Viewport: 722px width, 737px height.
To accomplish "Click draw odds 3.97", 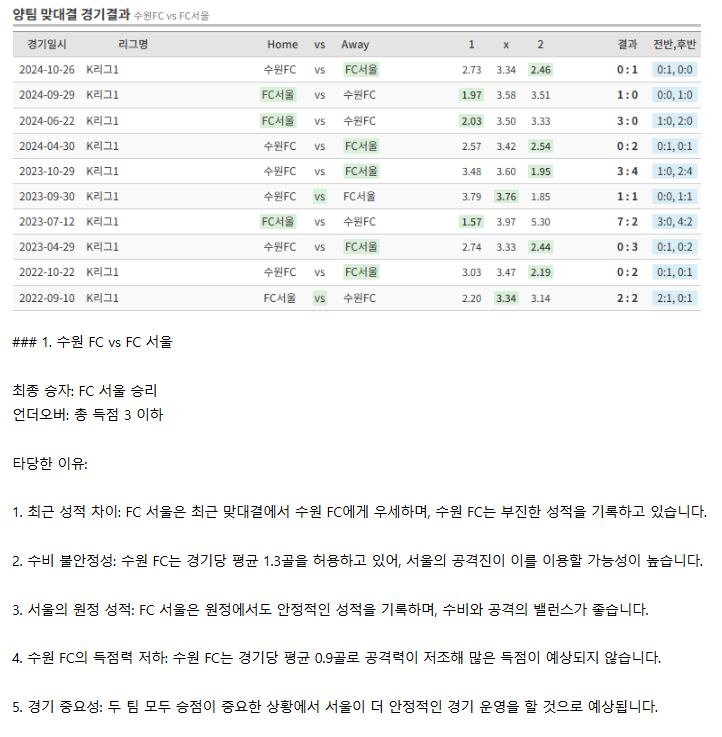I will 506,222.
